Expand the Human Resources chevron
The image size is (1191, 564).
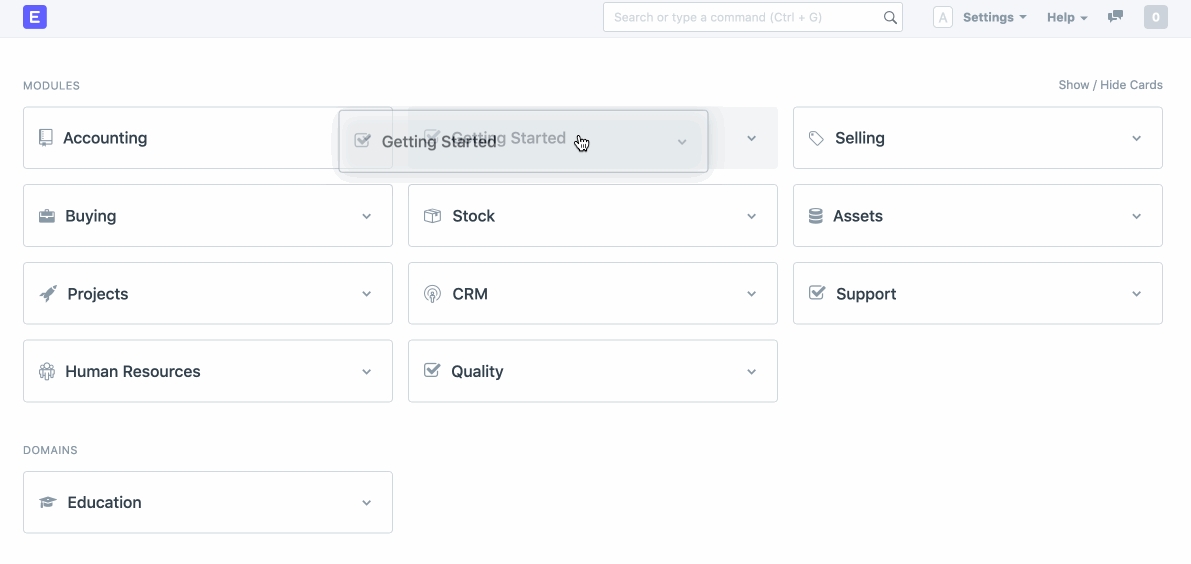(x=366, y=372)
